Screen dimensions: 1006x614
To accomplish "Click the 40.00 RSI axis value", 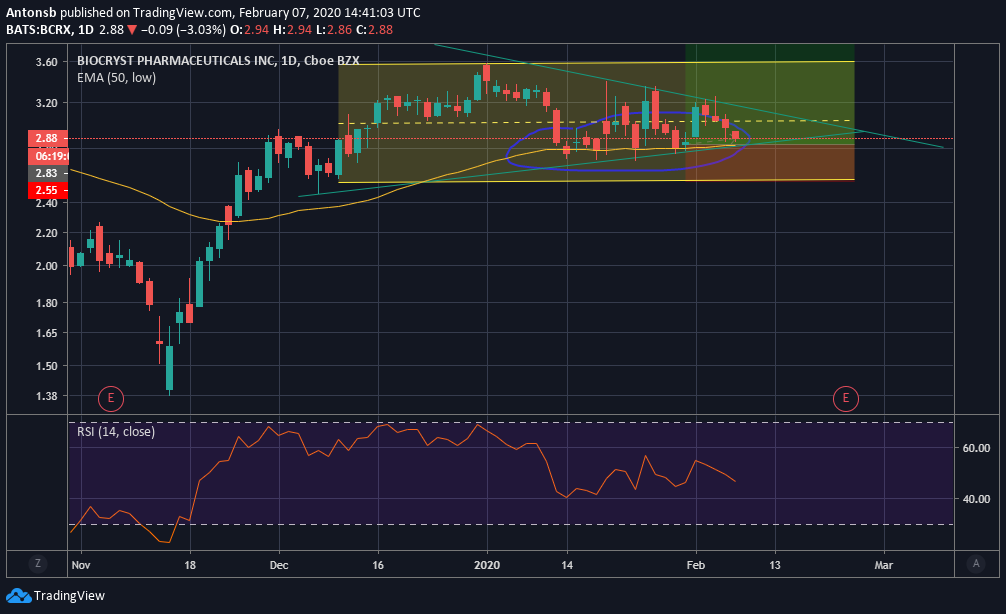I will (976, 499).
